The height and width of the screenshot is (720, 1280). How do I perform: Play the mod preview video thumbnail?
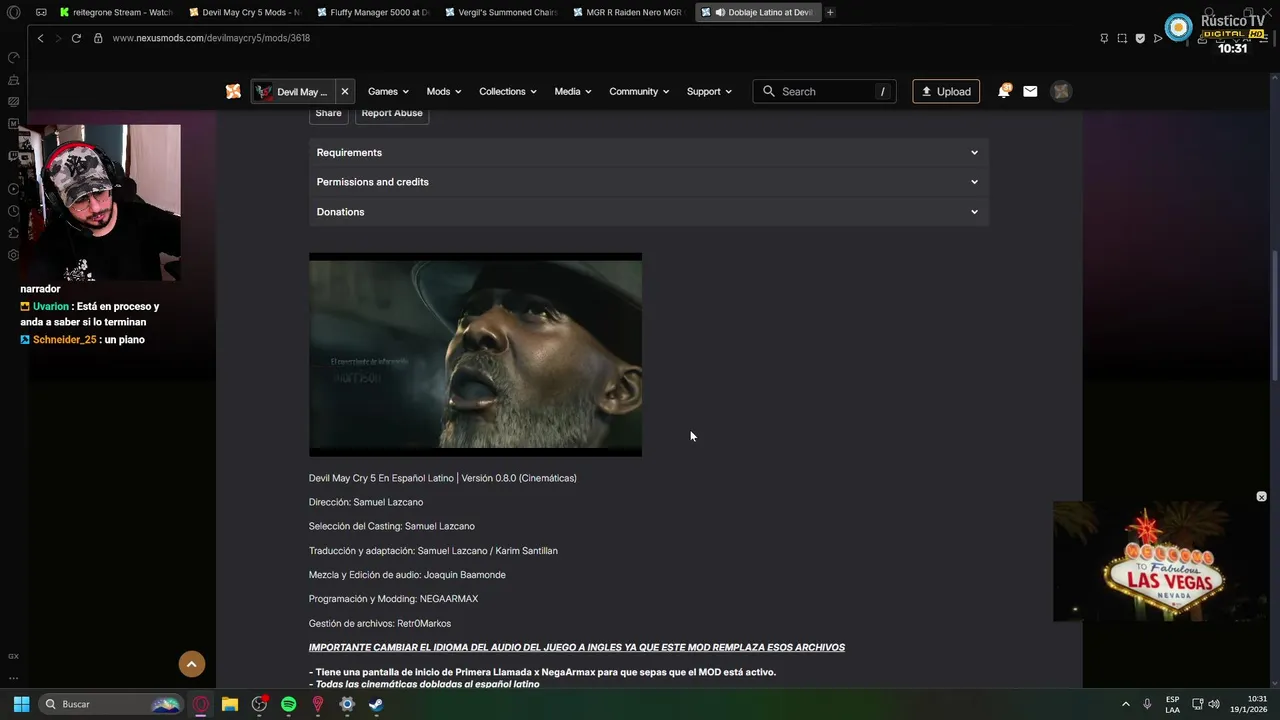tap(475, 355)
